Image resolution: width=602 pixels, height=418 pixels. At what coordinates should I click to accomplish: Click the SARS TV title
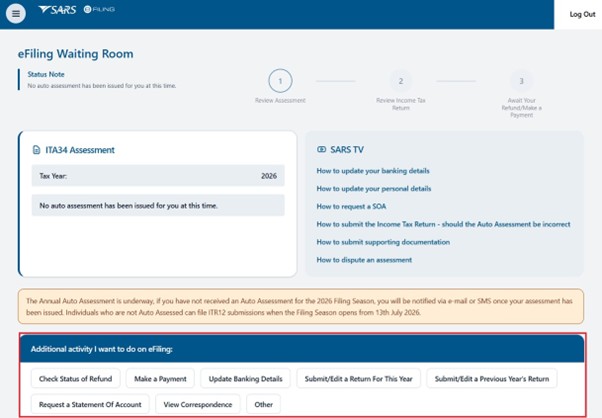(x=347, y=149)
